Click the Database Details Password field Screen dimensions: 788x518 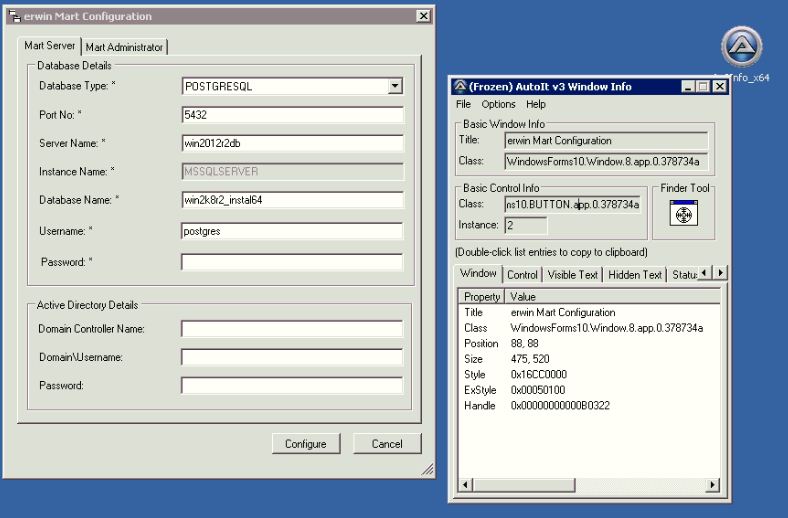click(292, 262)
